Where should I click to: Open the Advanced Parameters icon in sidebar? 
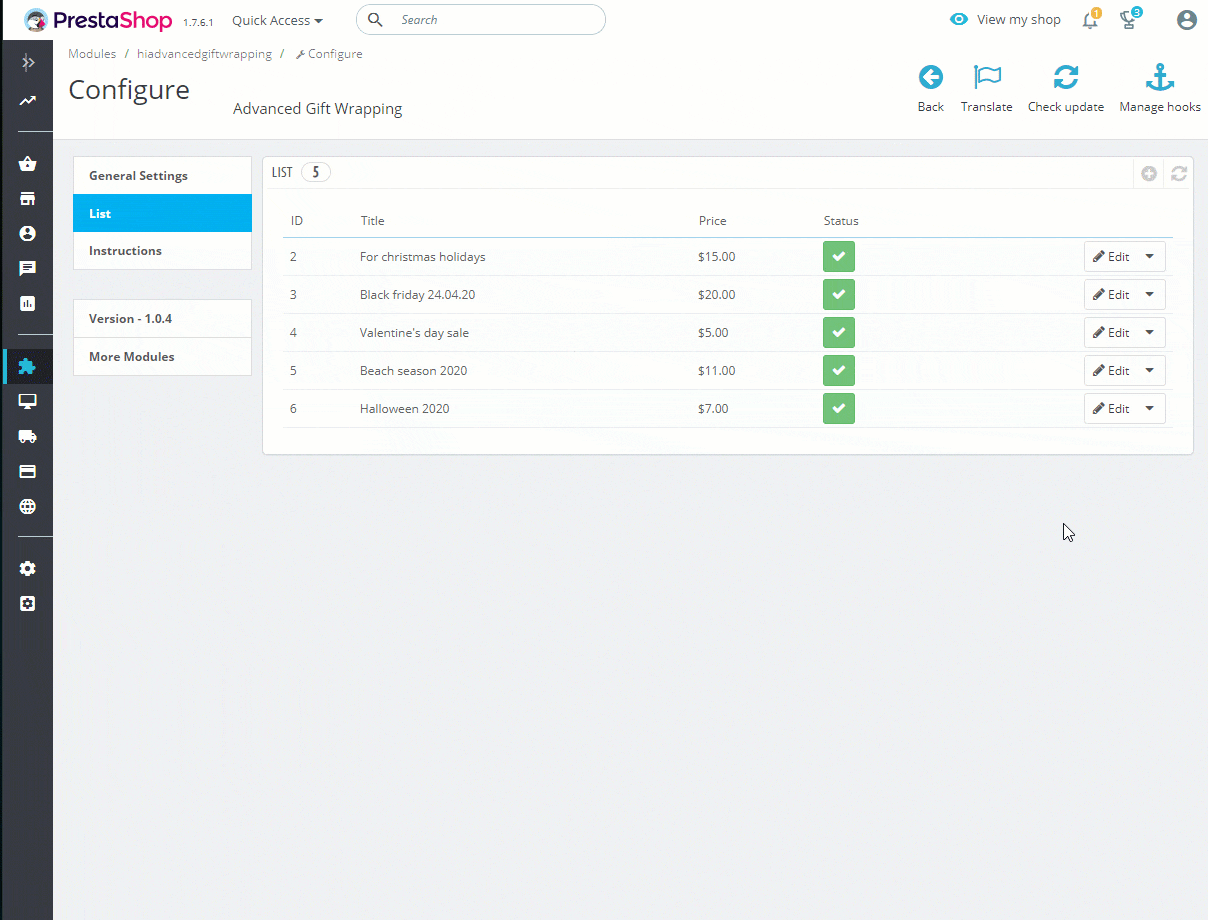click(x=28, y=604)
